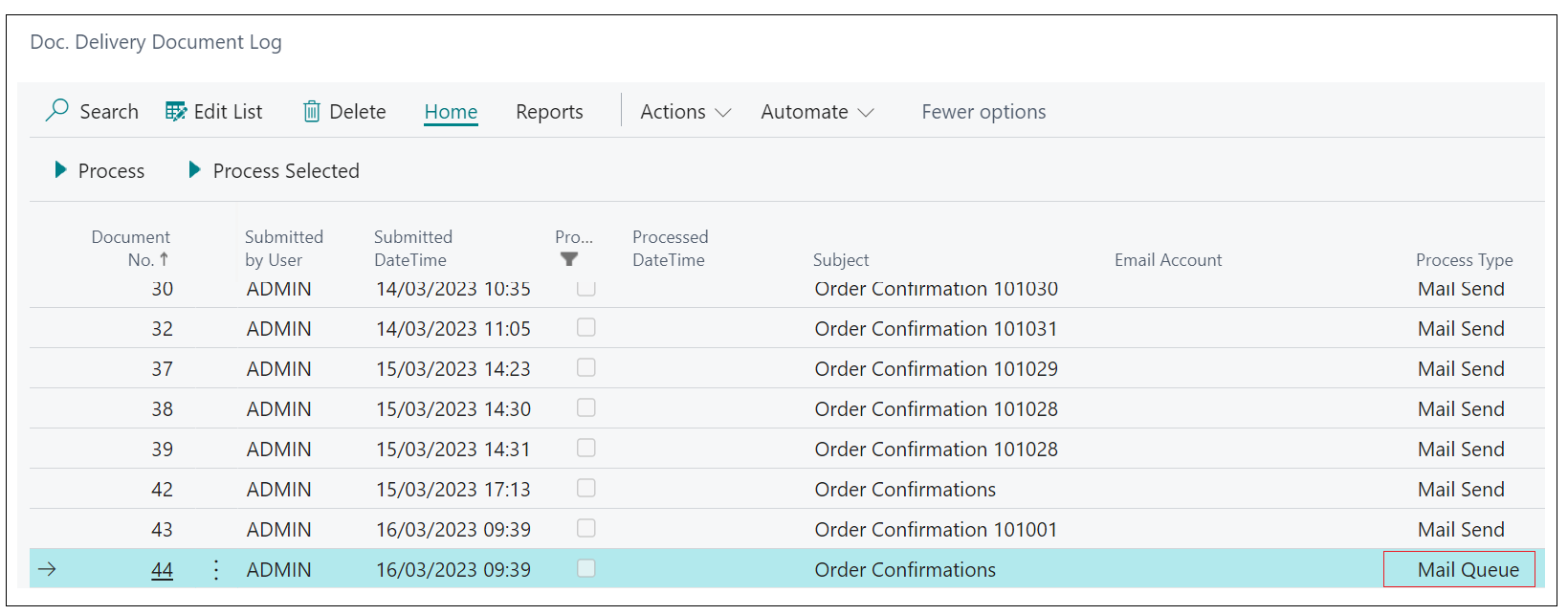Click Order Confirmation 101028 in row 39
Image resolution: width=1568 pixels, height=615 pixels.
[x=936, y=450]
